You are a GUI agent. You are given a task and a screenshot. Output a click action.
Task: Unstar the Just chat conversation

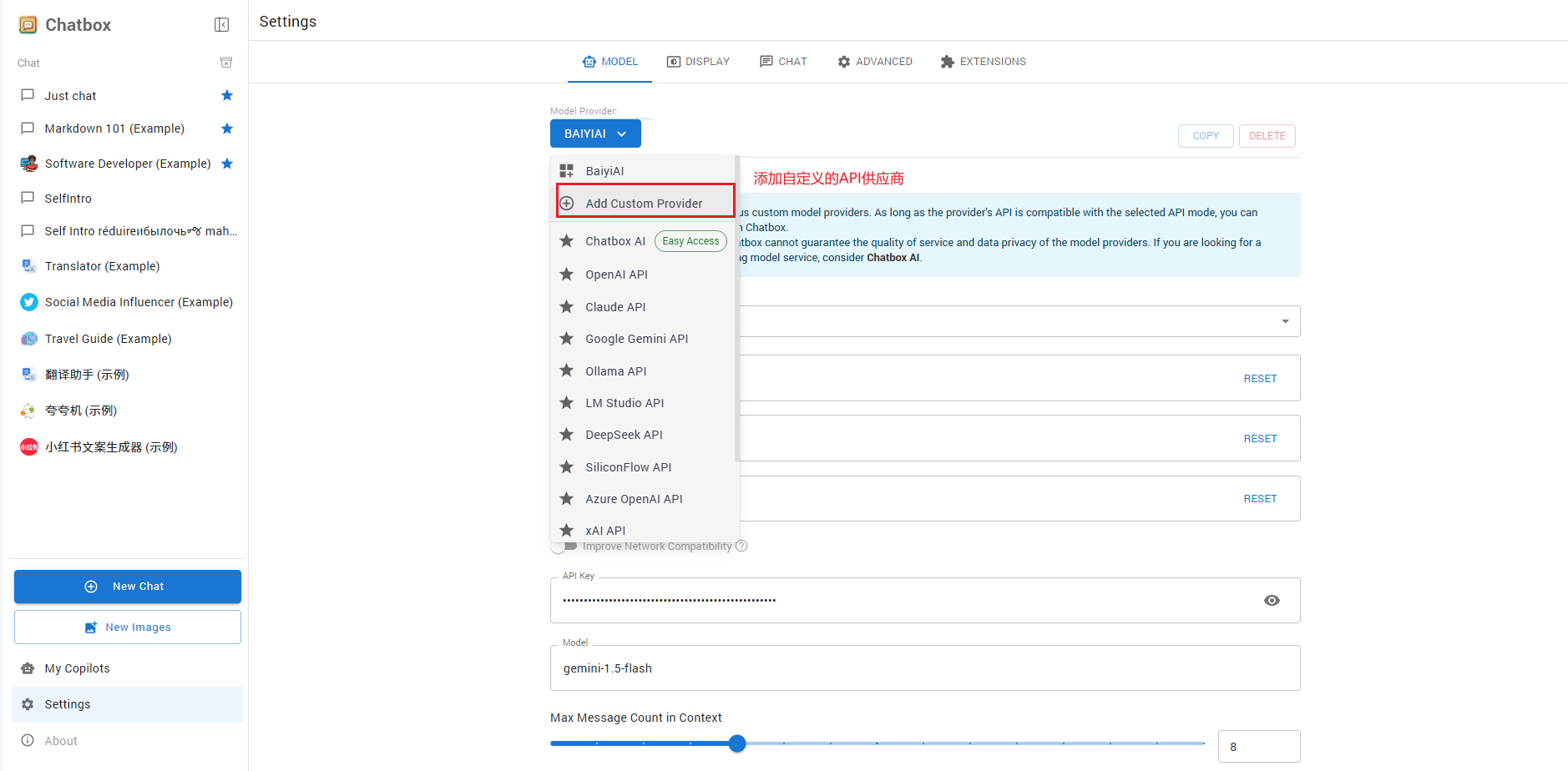[x=227, y=95]
